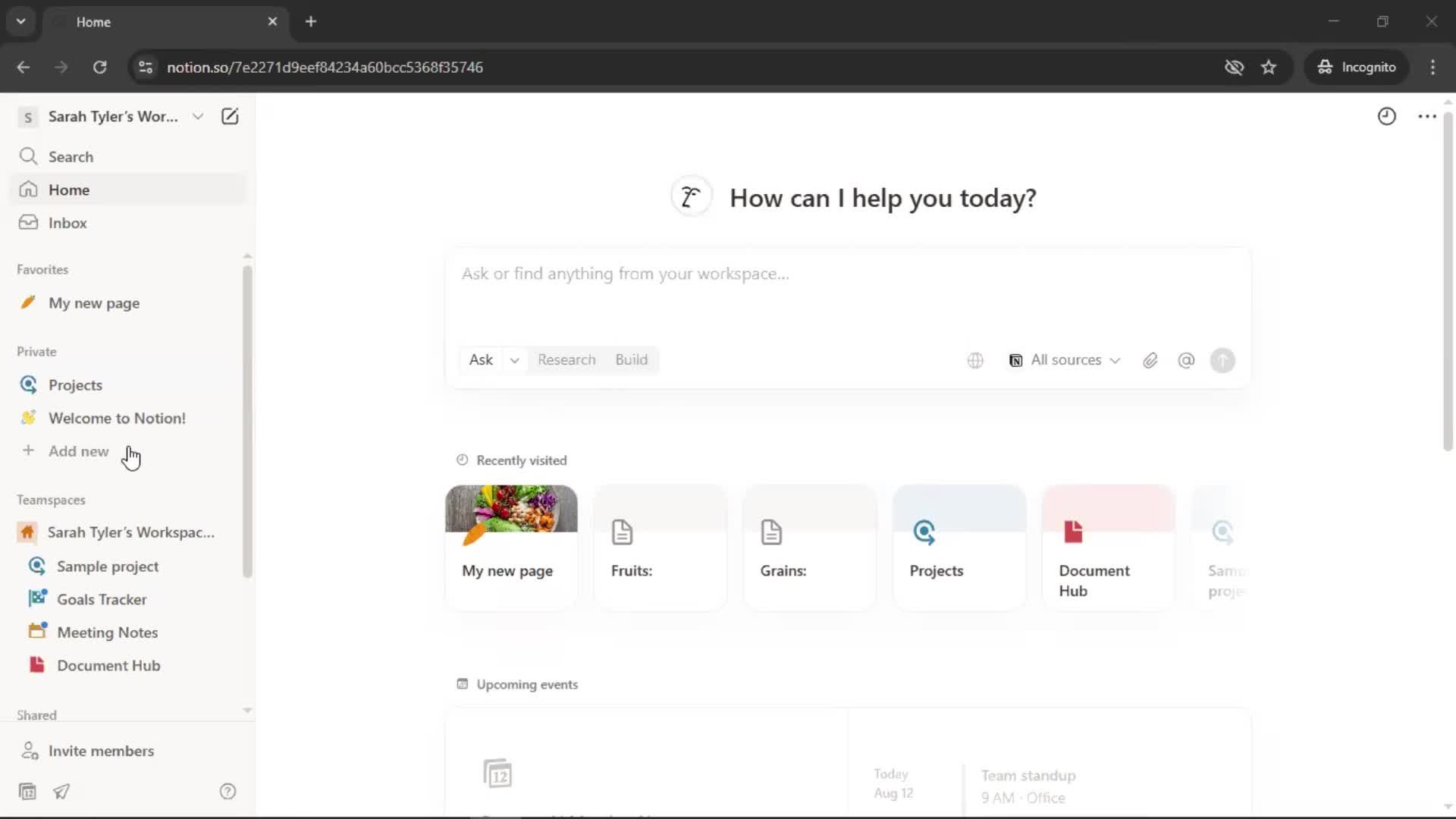Viewport: 1456px width, 819px height.
Task: Bookmark this page with the star icon
Action: [x=1269, y=67]
